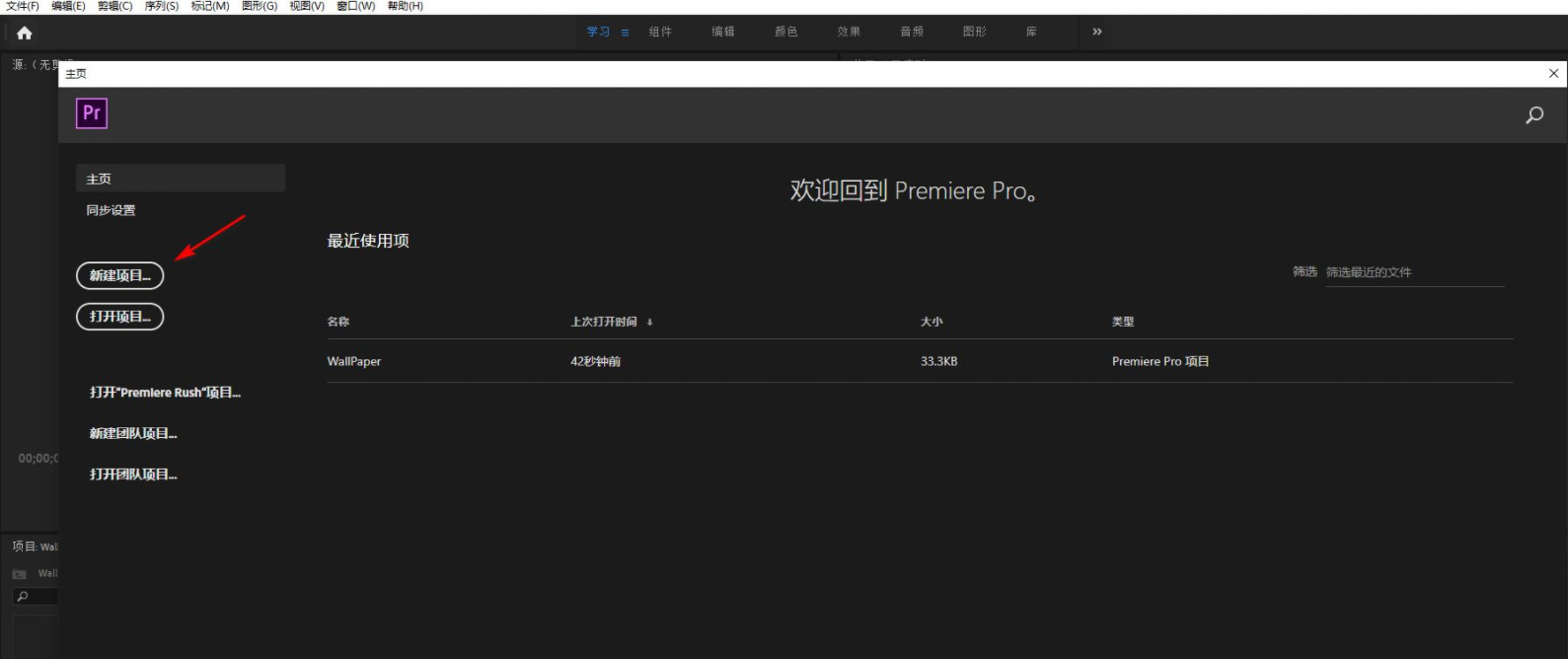Open the 序列(S) menu
Screen dimensions: 1568x659
point(162,6)
